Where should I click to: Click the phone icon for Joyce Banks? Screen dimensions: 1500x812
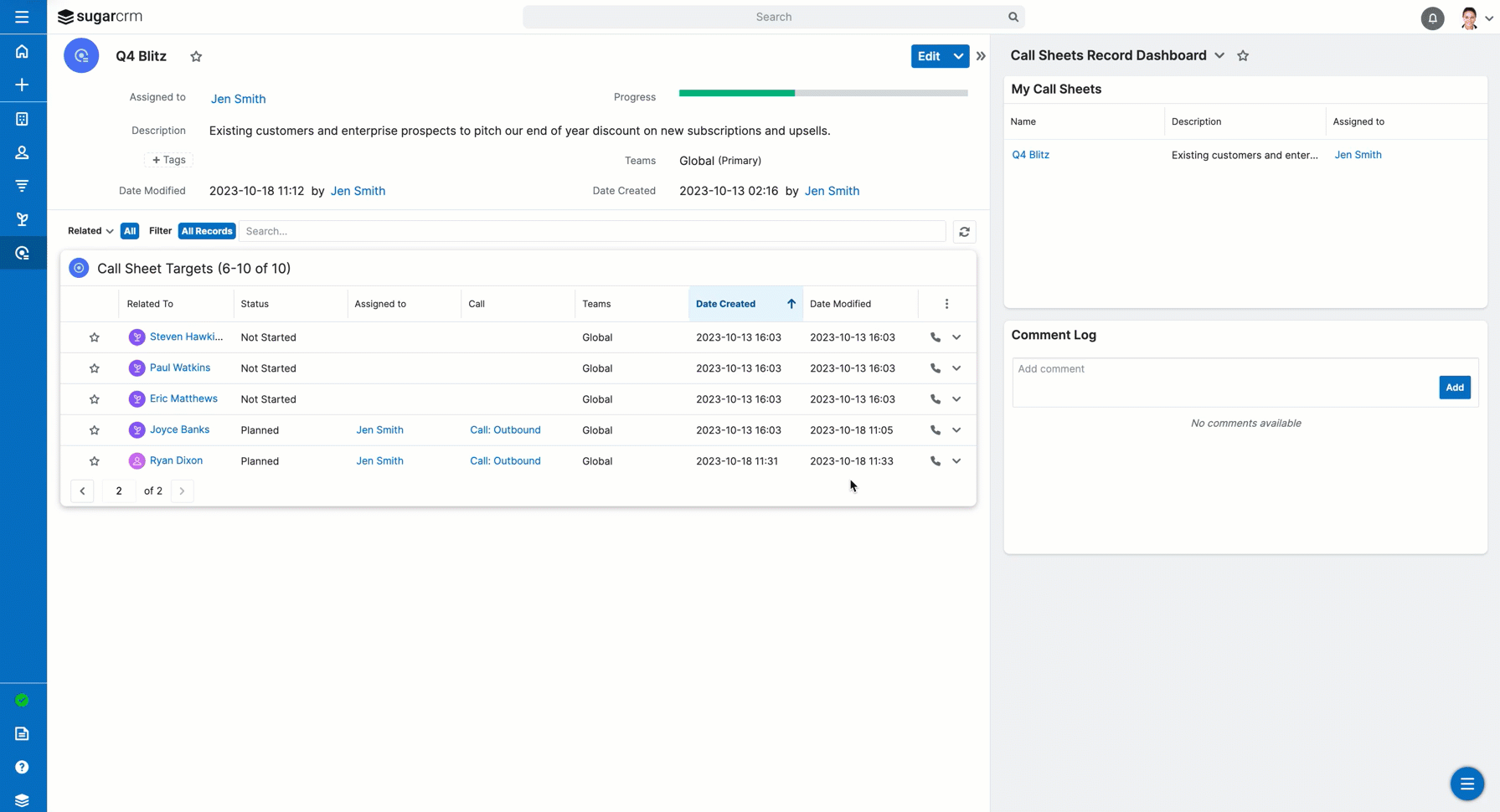[x=935, y=430]
